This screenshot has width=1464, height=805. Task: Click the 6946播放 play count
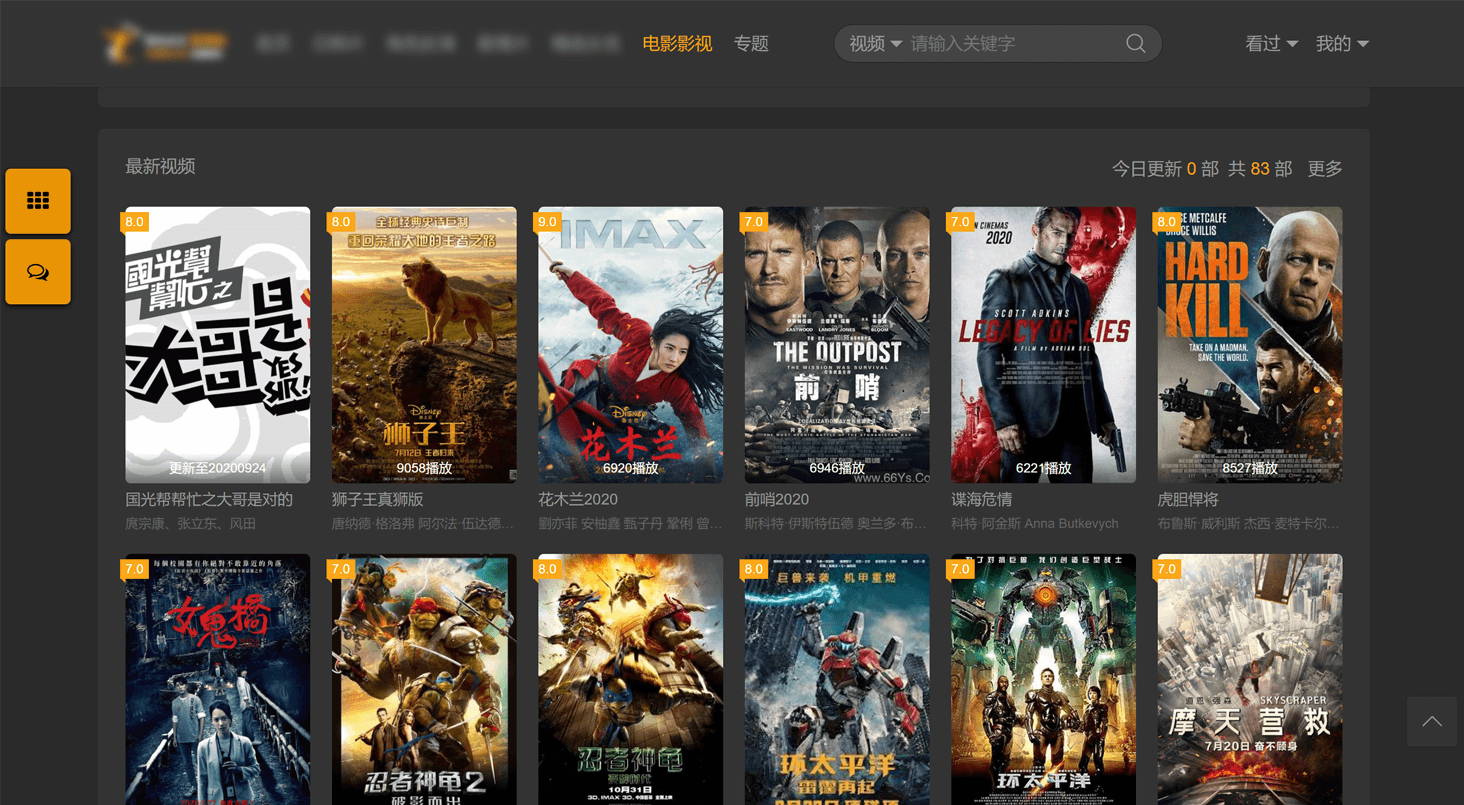837,468
